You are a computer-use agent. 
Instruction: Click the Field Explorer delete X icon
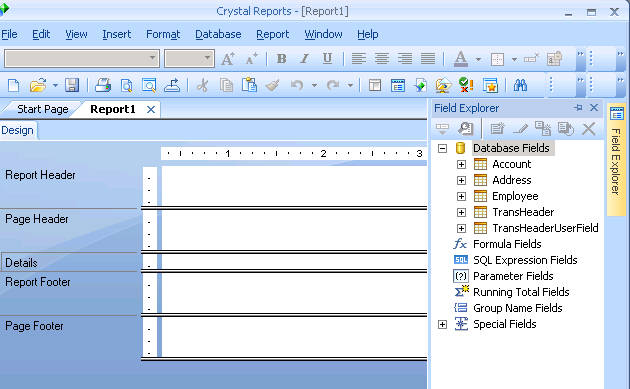589,129
